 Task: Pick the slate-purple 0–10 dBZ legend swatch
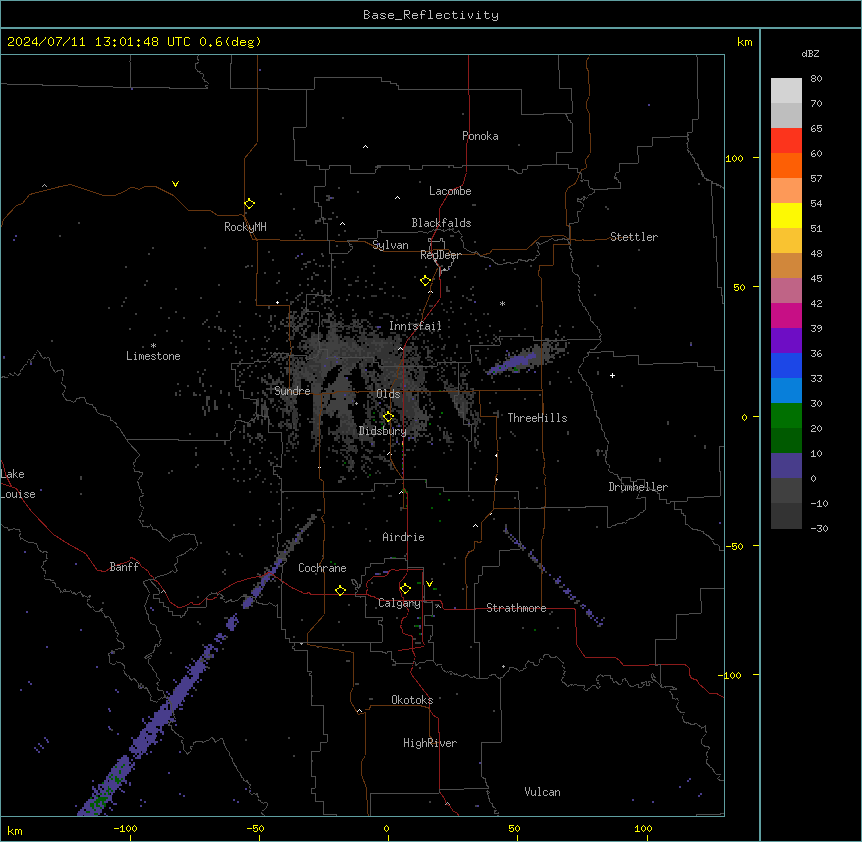coord(786,466)
